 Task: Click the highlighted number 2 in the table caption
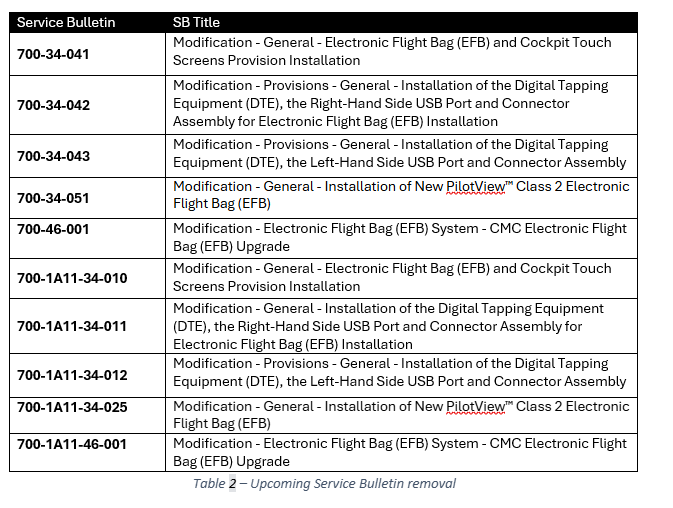pos(232,484)
